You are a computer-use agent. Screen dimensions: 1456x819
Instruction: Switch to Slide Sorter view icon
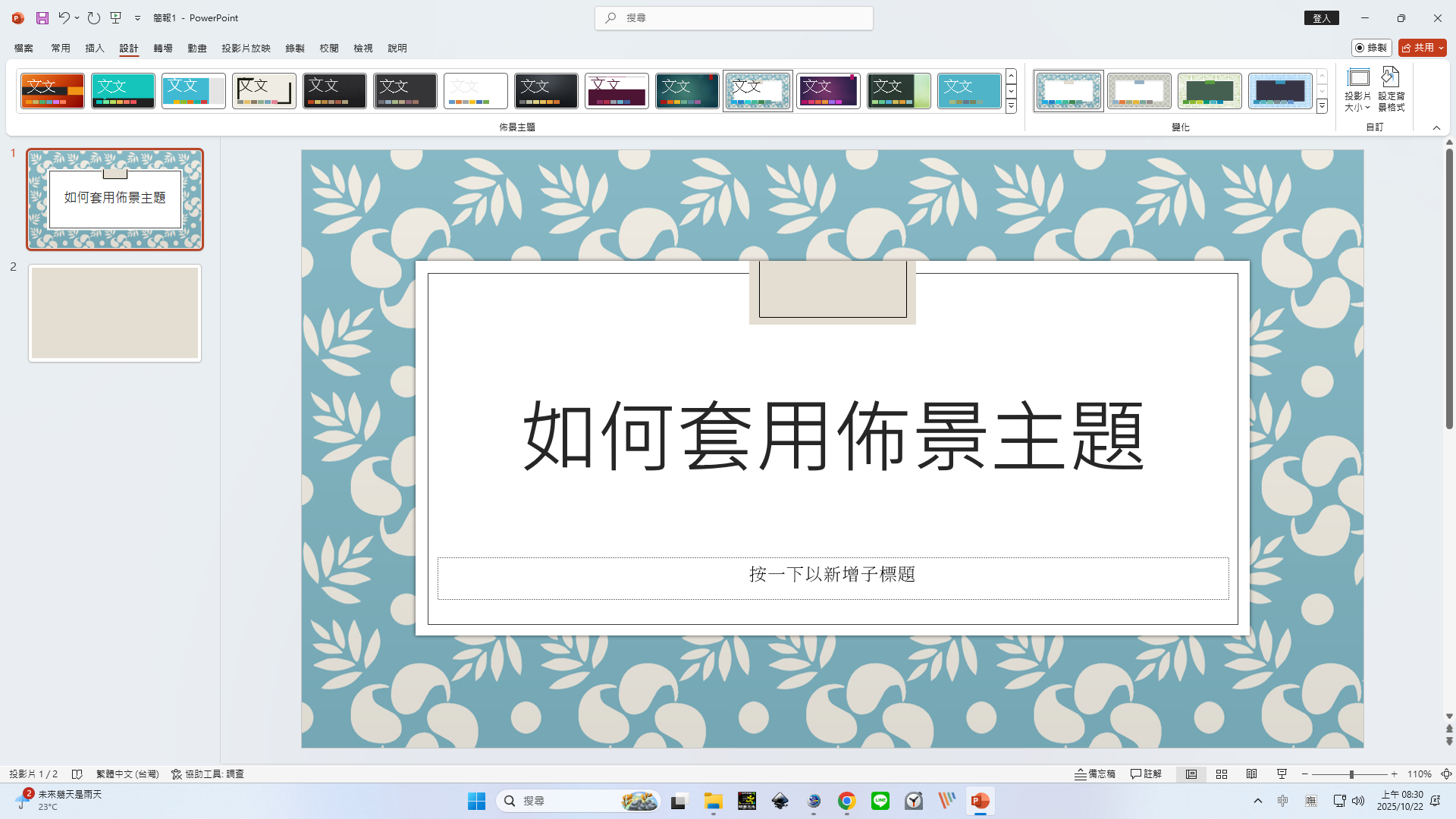(x=1221, y=774)
